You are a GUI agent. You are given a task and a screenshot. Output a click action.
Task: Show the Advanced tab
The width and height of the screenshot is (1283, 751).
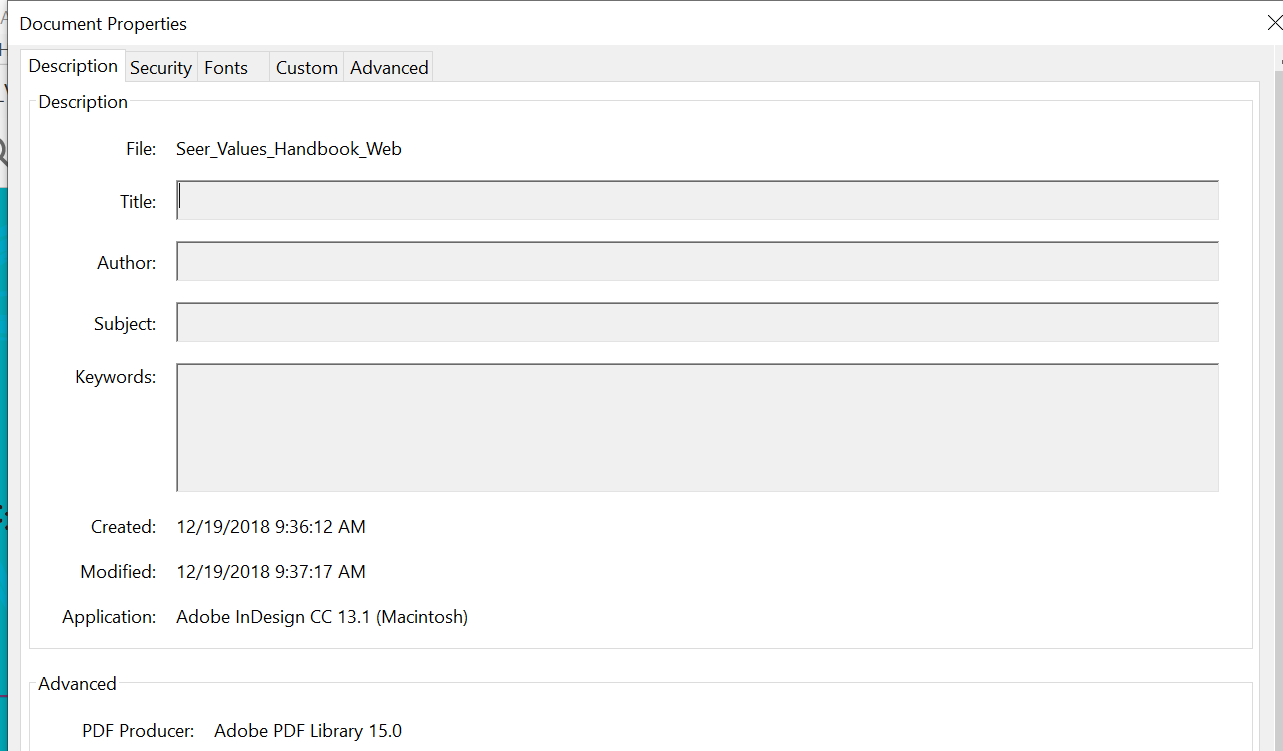[x=389, y=68]
